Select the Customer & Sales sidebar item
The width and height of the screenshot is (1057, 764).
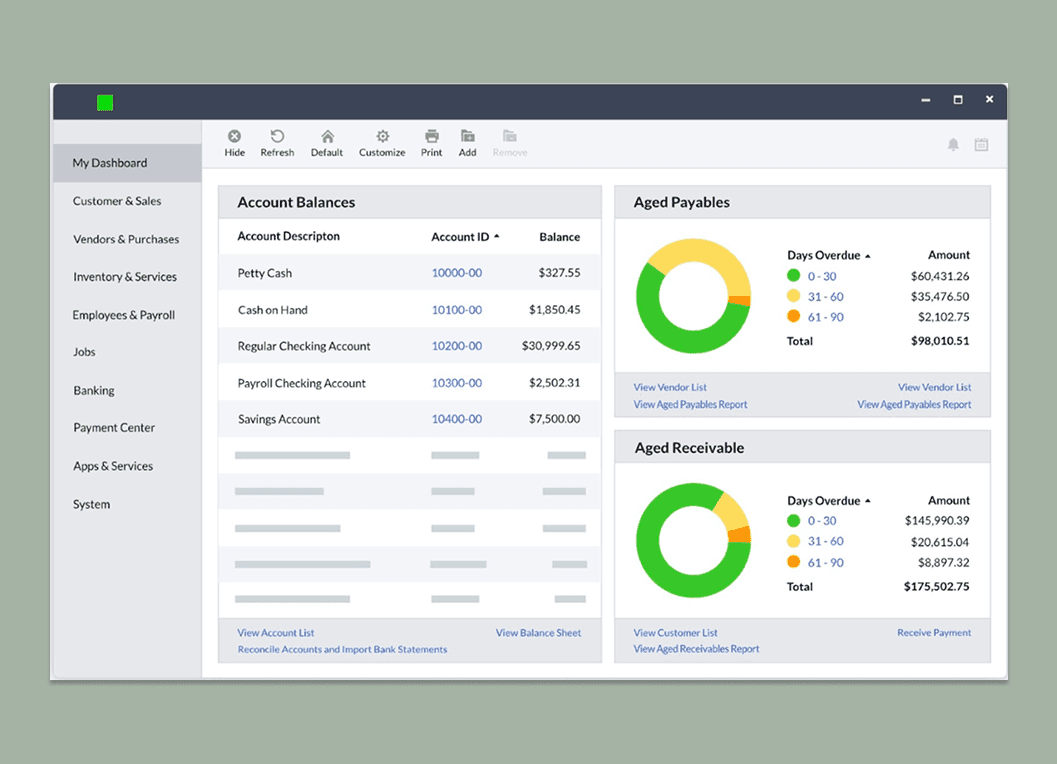pyautogui.click(x=116, y=200)
